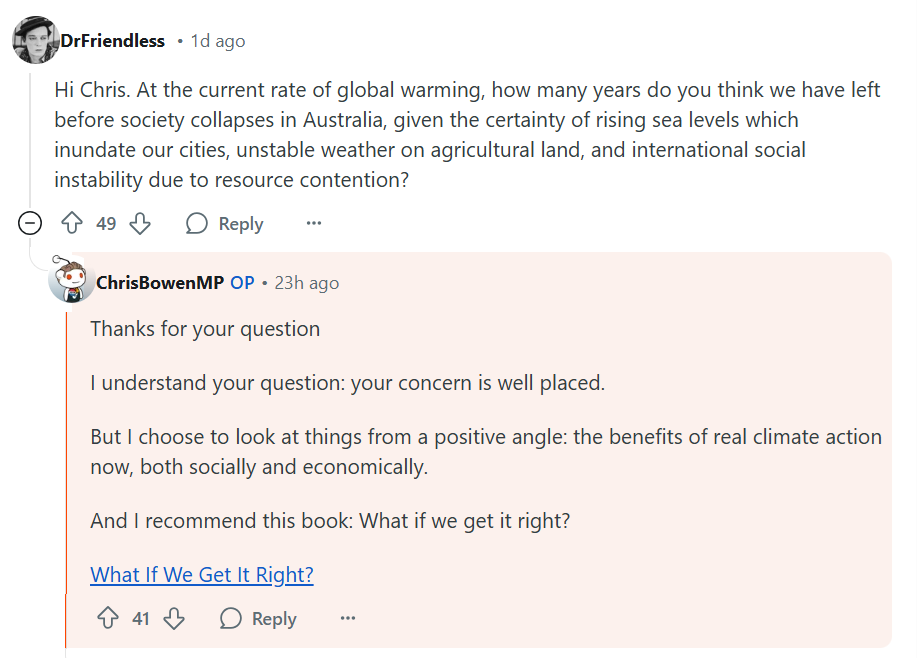917x658 pixels.
Task: Reply to DrFriendless's comment
Action: point(225,223)
